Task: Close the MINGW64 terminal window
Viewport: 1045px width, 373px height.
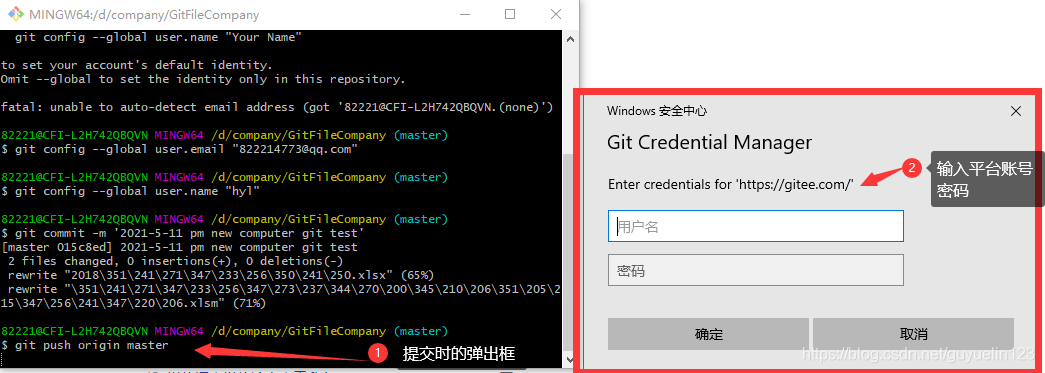Action: (555, 14)
